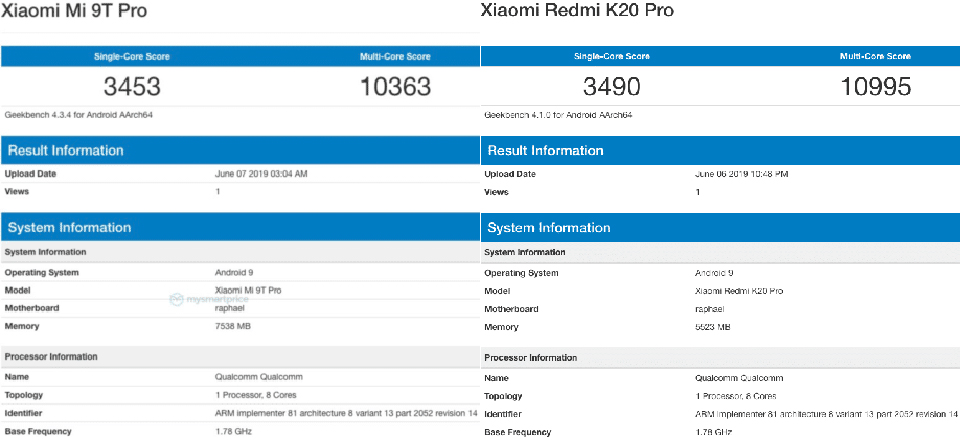Click Name label in Redmi K20 Pro panel
Image resolution: width=960 pixels, height=440 pixels.
[497, 378]
